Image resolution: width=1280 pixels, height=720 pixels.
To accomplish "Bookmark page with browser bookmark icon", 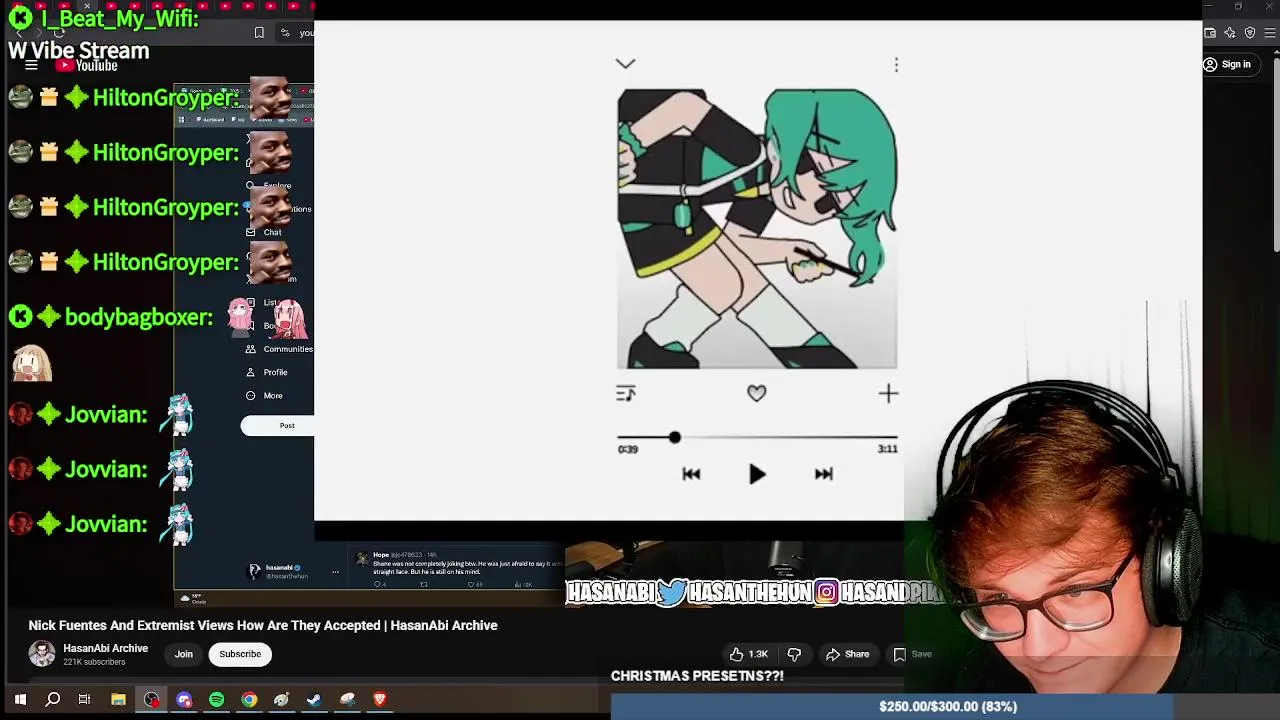I will coord(259,33).
